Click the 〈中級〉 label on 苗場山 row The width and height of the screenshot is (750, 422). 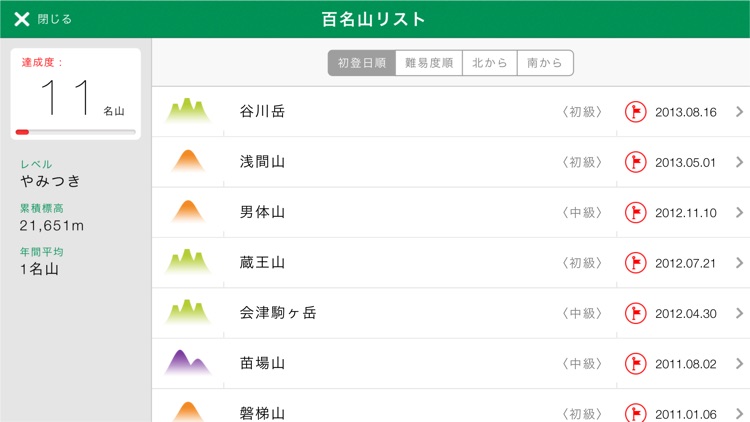582,364
